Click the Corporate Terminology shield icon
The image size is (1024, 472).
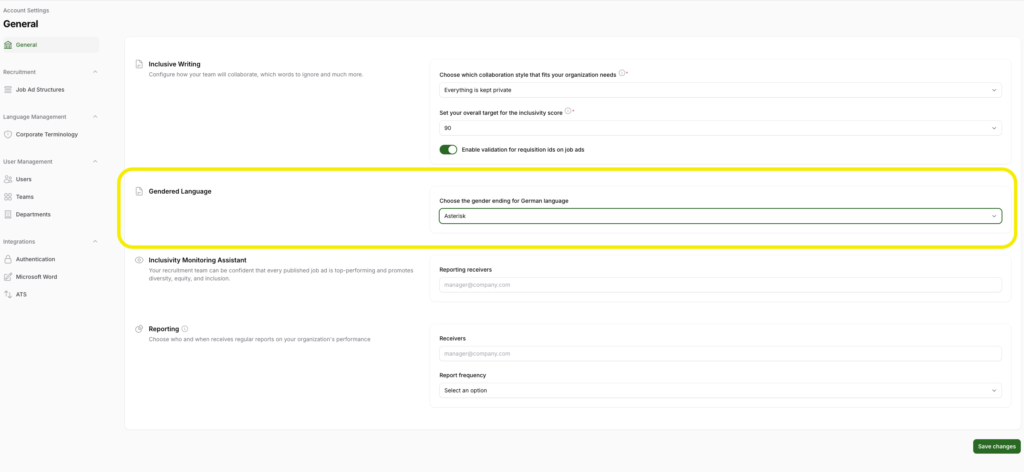(8, 134)
